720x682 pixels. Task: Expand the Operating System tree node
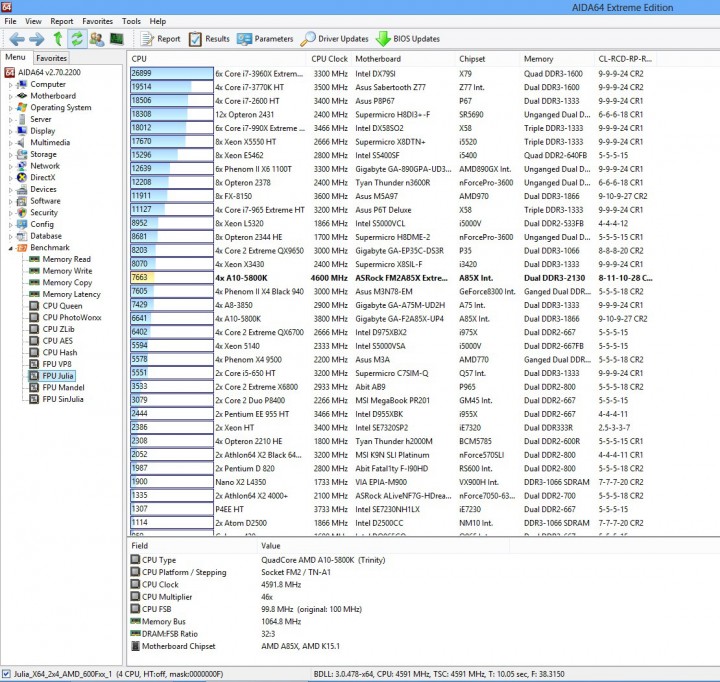click(x=11, y=108)
